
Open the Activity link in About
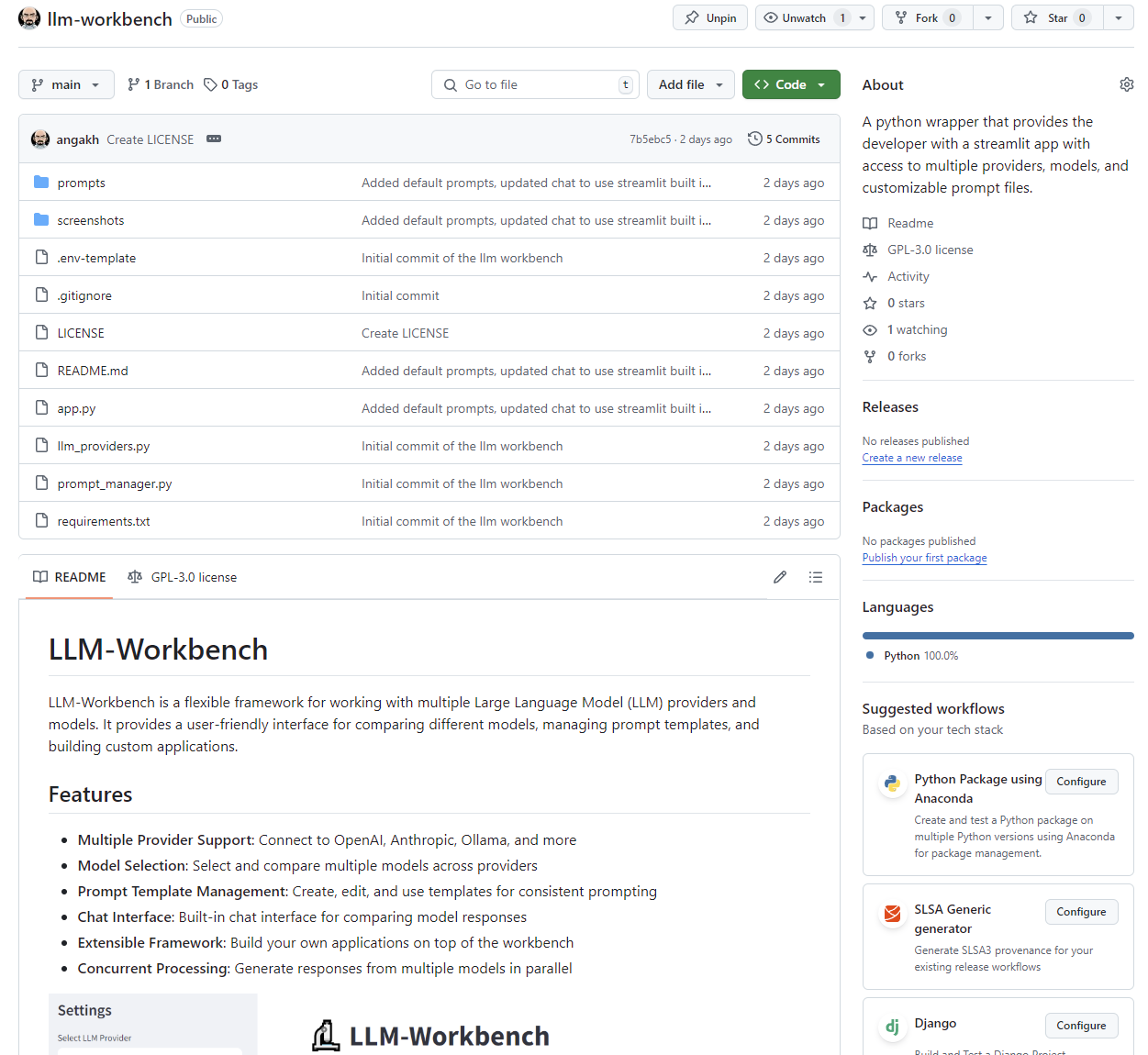(897, 276)
